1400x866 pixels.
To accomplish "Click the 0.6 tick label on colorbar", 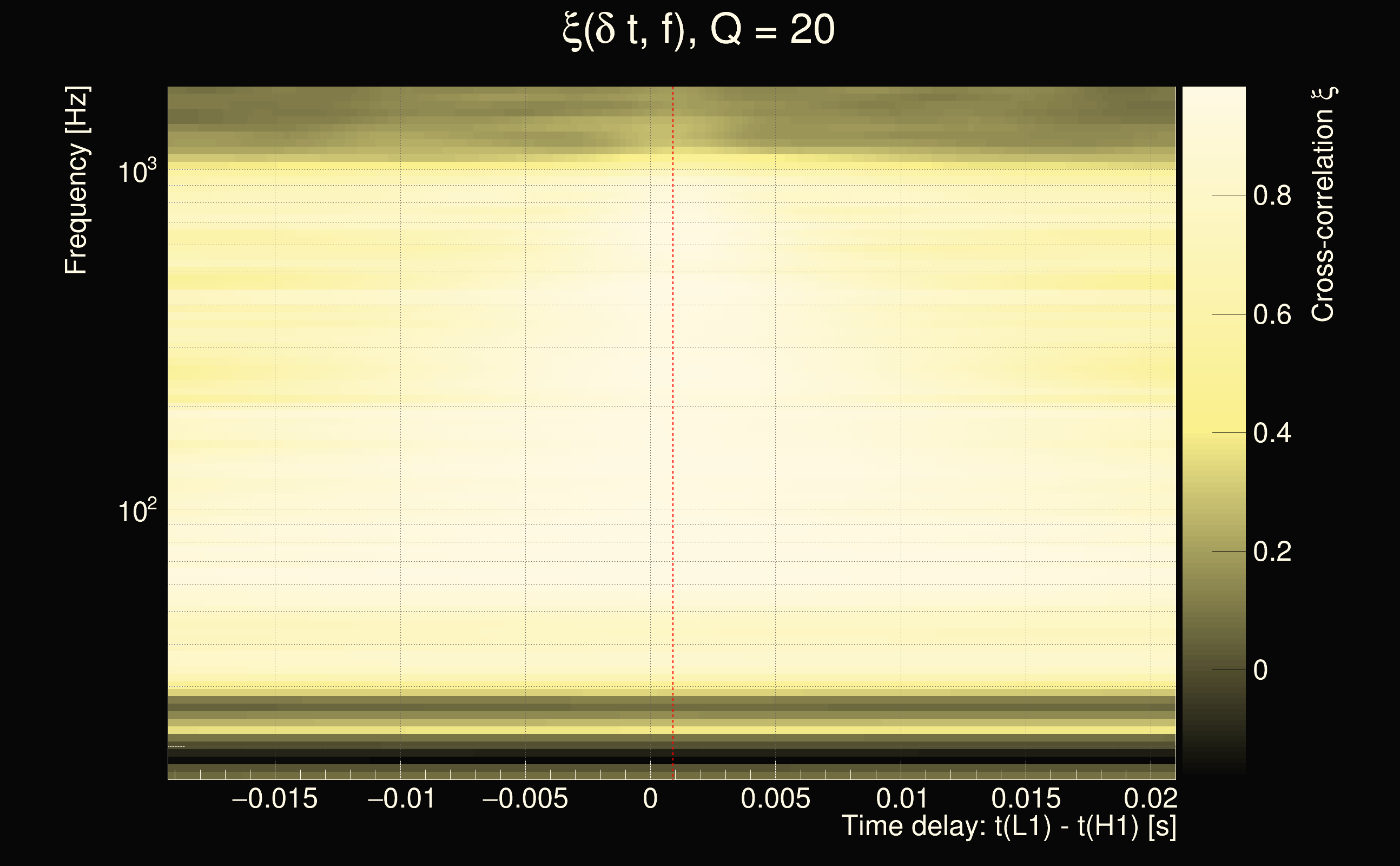I will coord(1272,315).
